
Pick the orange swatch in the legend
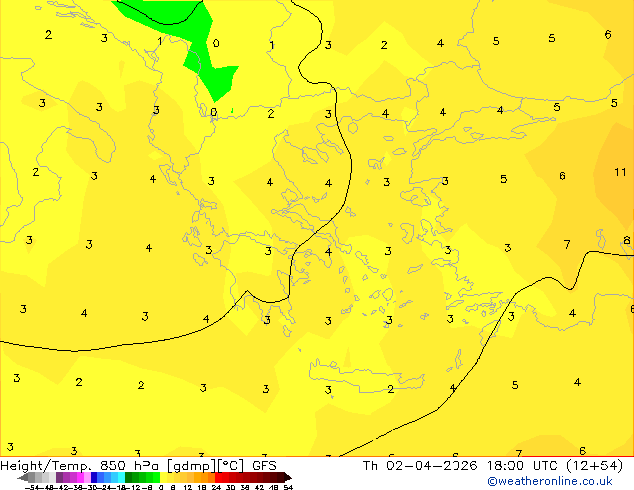point(204,477)
